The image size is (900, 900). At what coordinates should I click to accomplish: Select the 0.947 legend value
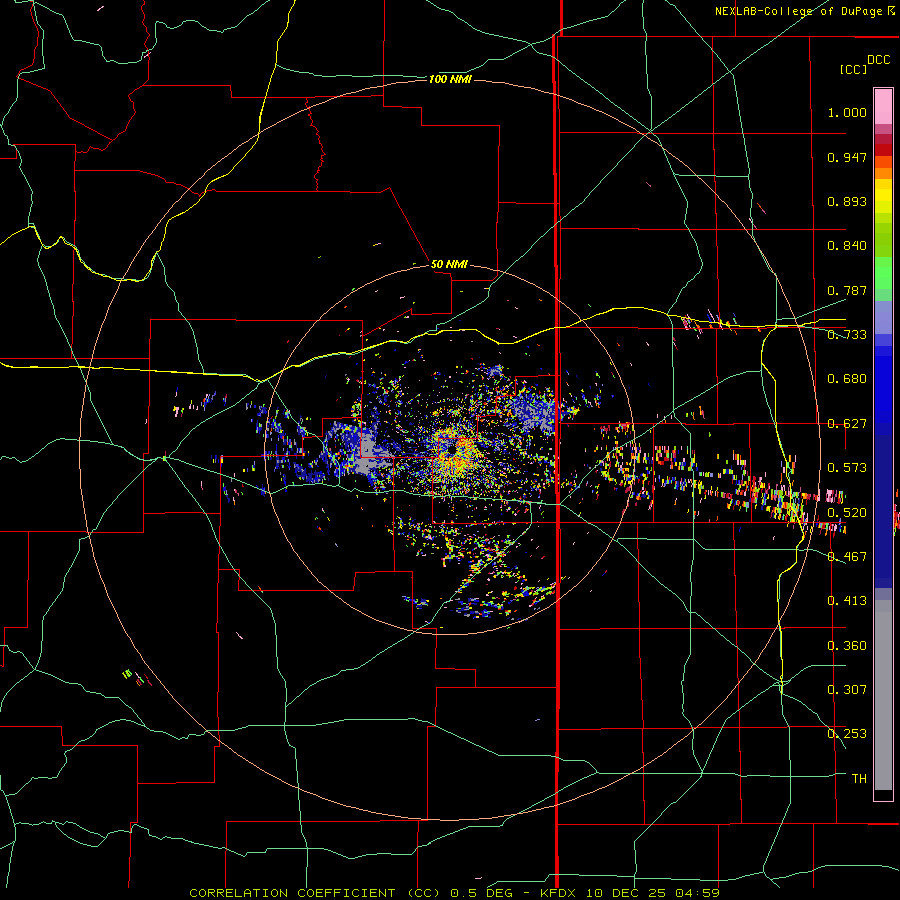[847, 157]
